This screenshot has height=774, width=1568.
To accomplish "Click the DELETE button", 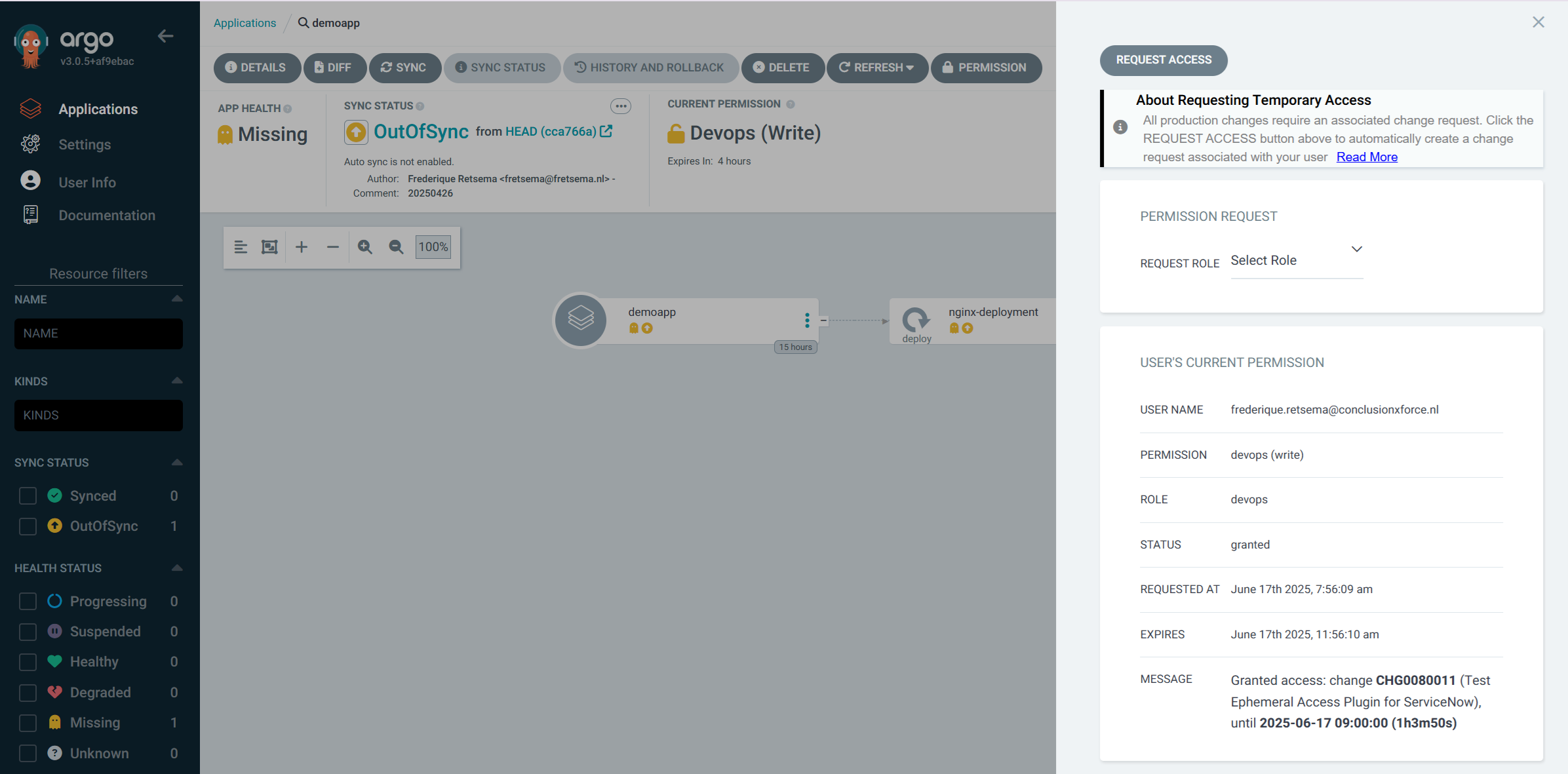I will click(782, 68).
